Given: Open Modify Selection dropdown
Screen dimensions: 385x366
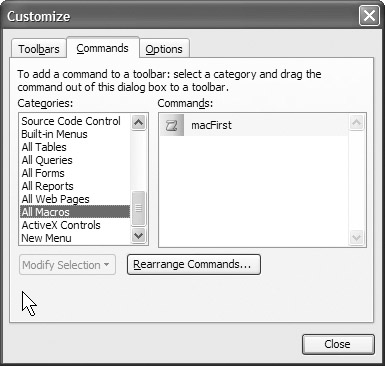Looking at the screenshot, I should 67,265.
